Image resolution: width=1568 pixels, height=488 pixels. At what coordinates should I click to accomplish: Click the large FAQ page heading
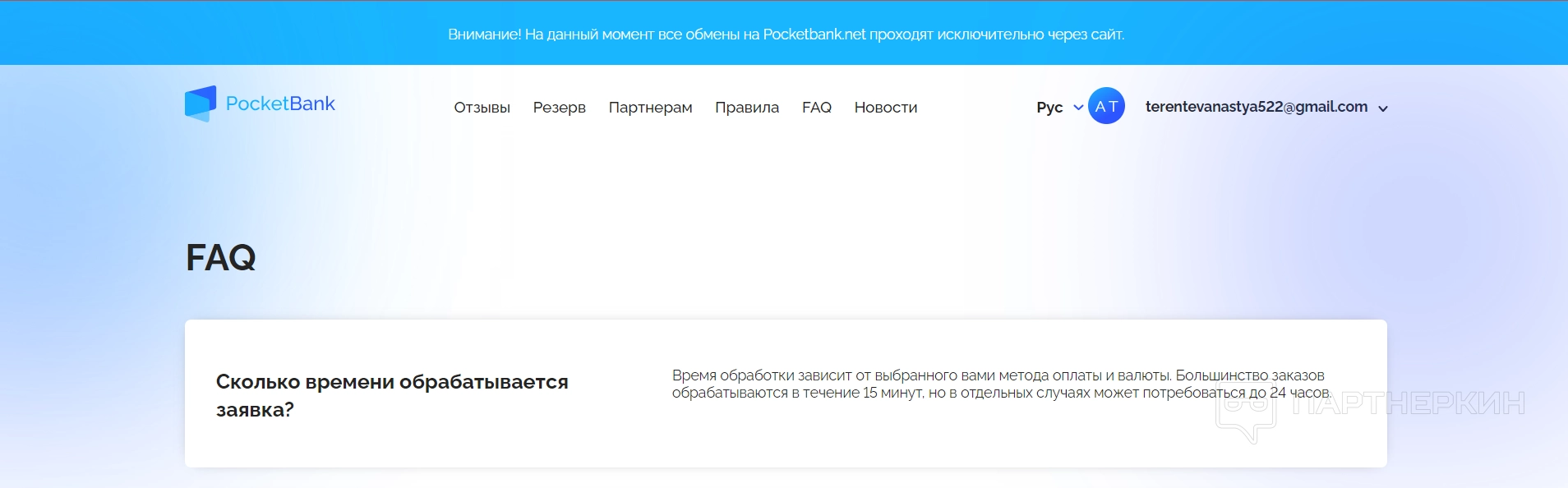coord(221,258)
